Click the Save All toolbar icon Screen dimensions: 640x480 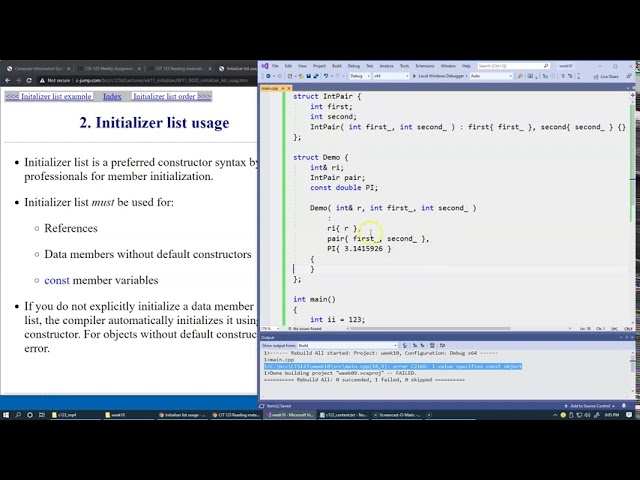316,76
